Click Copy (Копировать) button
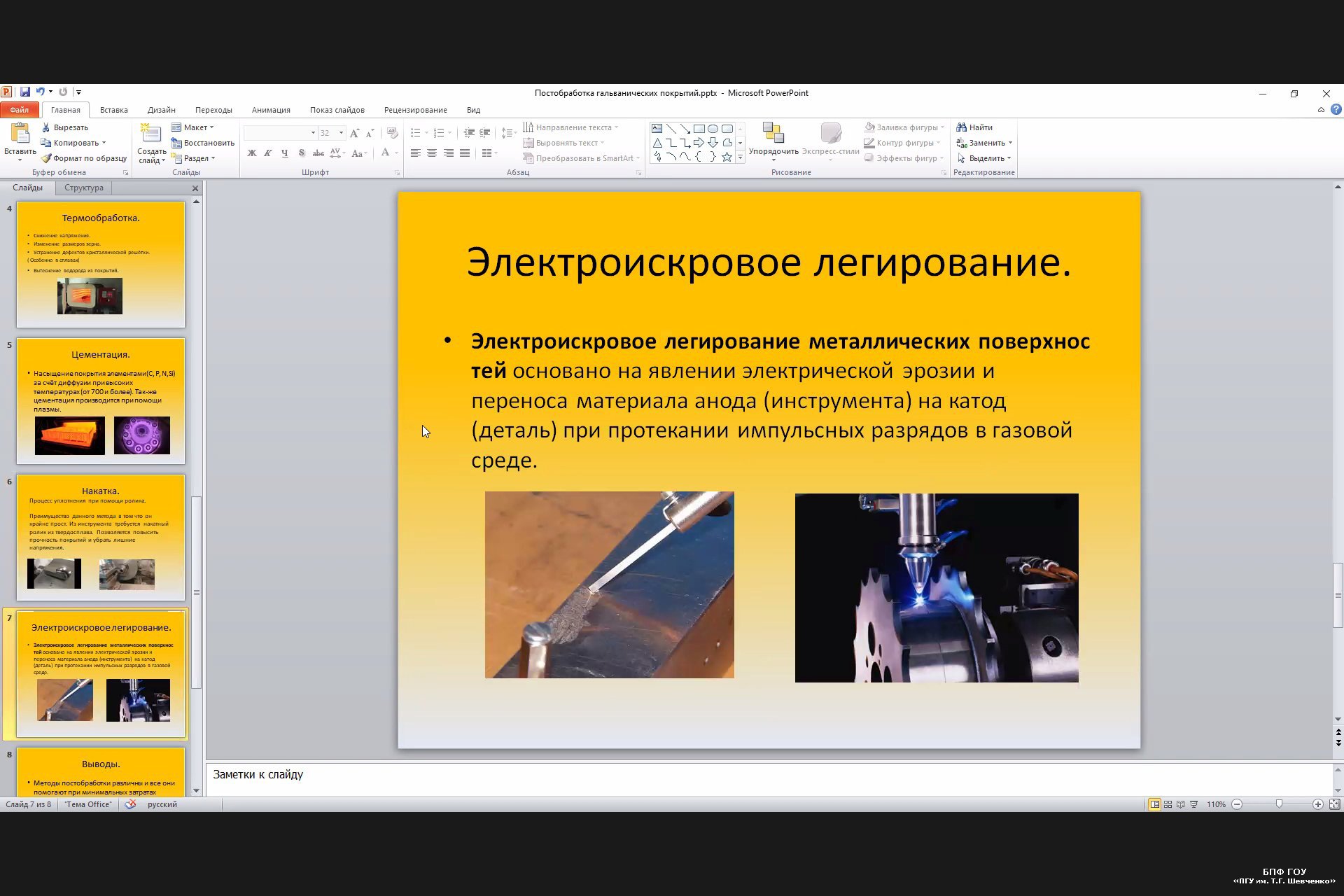The image size is (1344, 896). 73,143
